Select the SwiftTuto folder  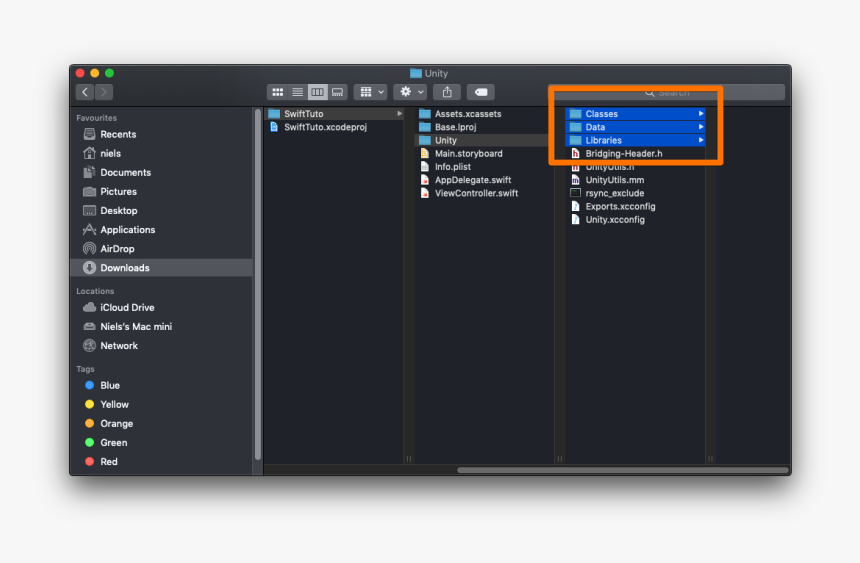(x=334, y=114)
